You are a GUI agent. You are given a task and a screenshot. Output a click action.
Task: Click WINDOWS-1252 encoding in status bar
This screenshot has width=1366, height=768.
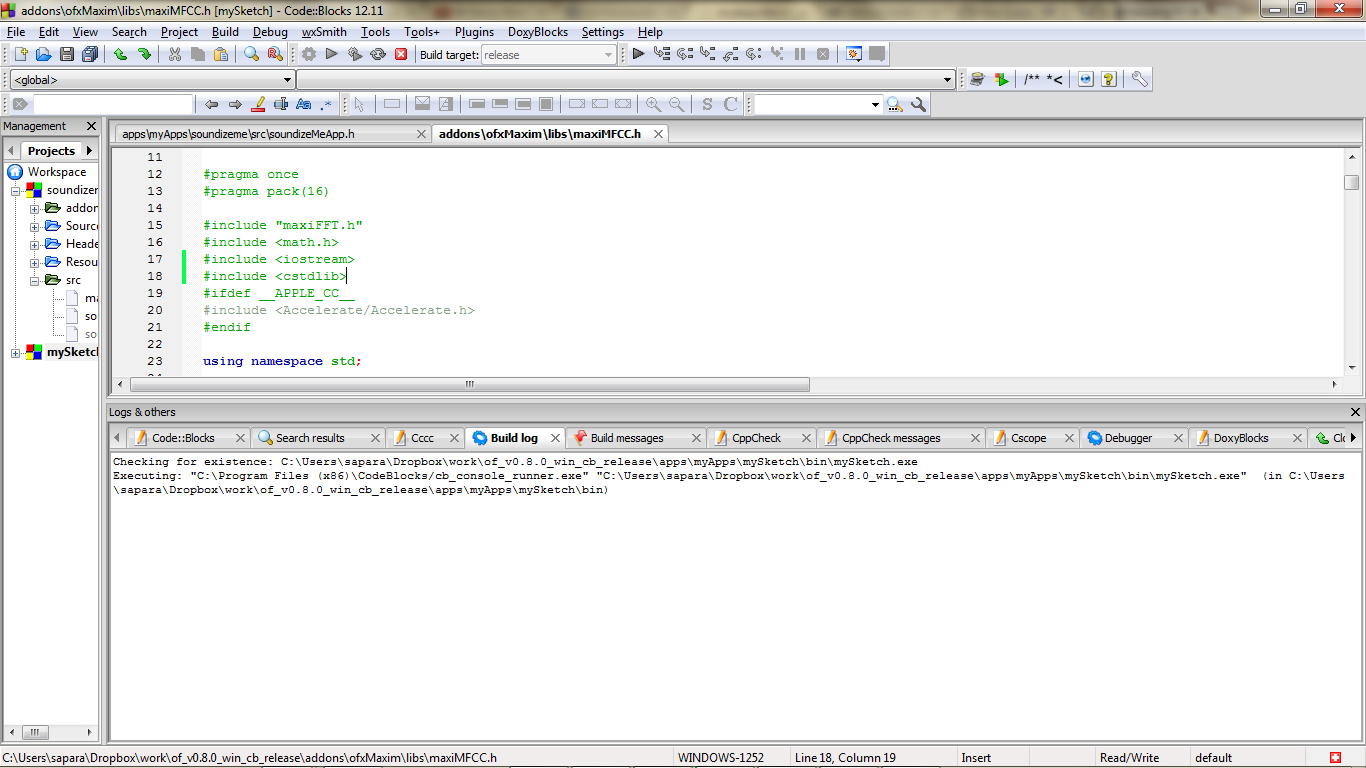[x=720, y=758]
